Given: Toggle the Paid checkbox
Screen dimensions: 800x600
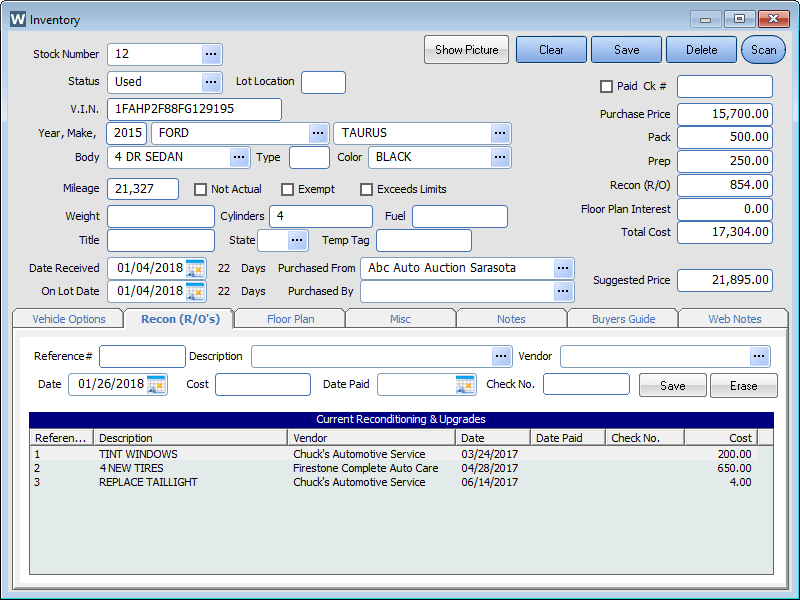Looking at the screenshot, I should [x=606, y=86].
